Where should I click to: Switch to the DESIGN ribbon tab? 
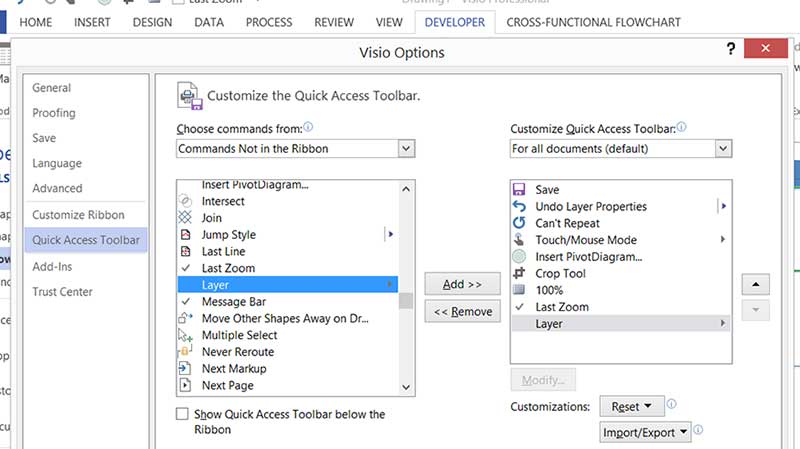(153, 22)
